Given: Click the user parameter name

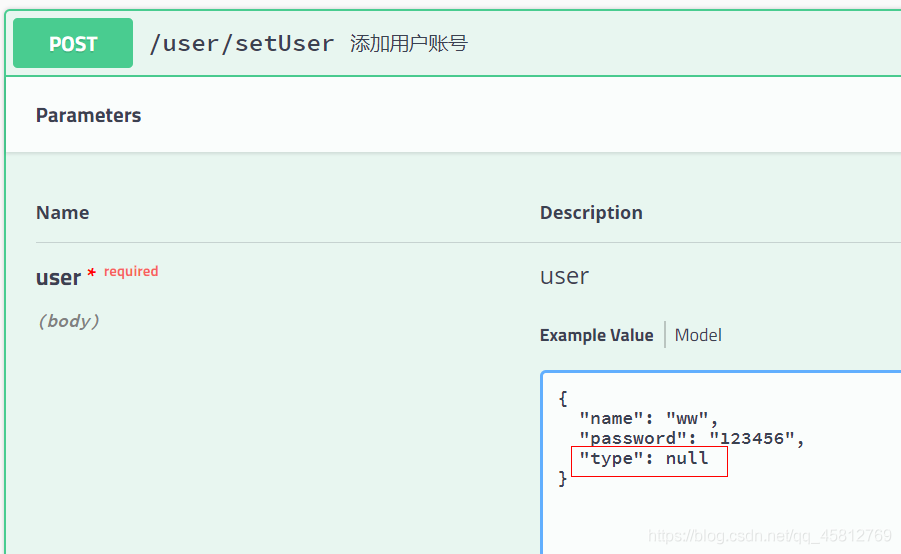Looking at the screenshot, I should point(58,278).
